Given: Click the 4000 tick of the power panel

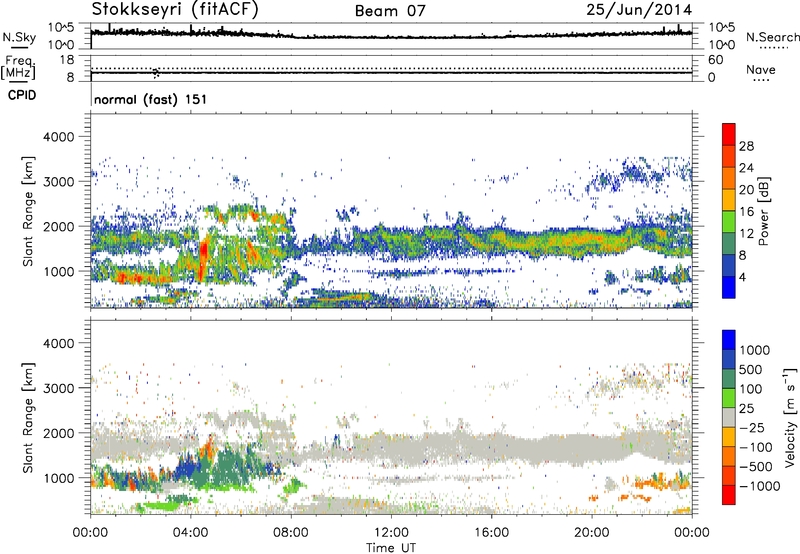Looking at the screenshot, I should coord(58,137).
